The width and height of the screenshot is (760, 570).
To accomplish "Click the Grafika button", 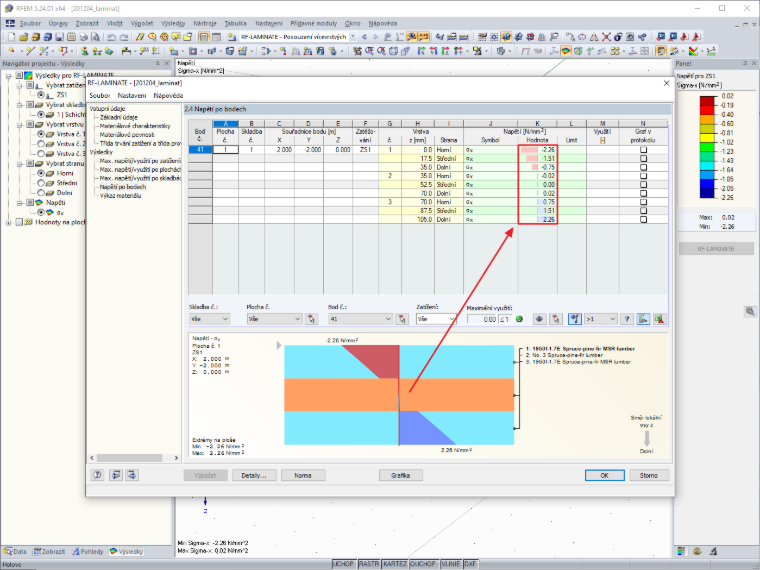I will [400, 475].
